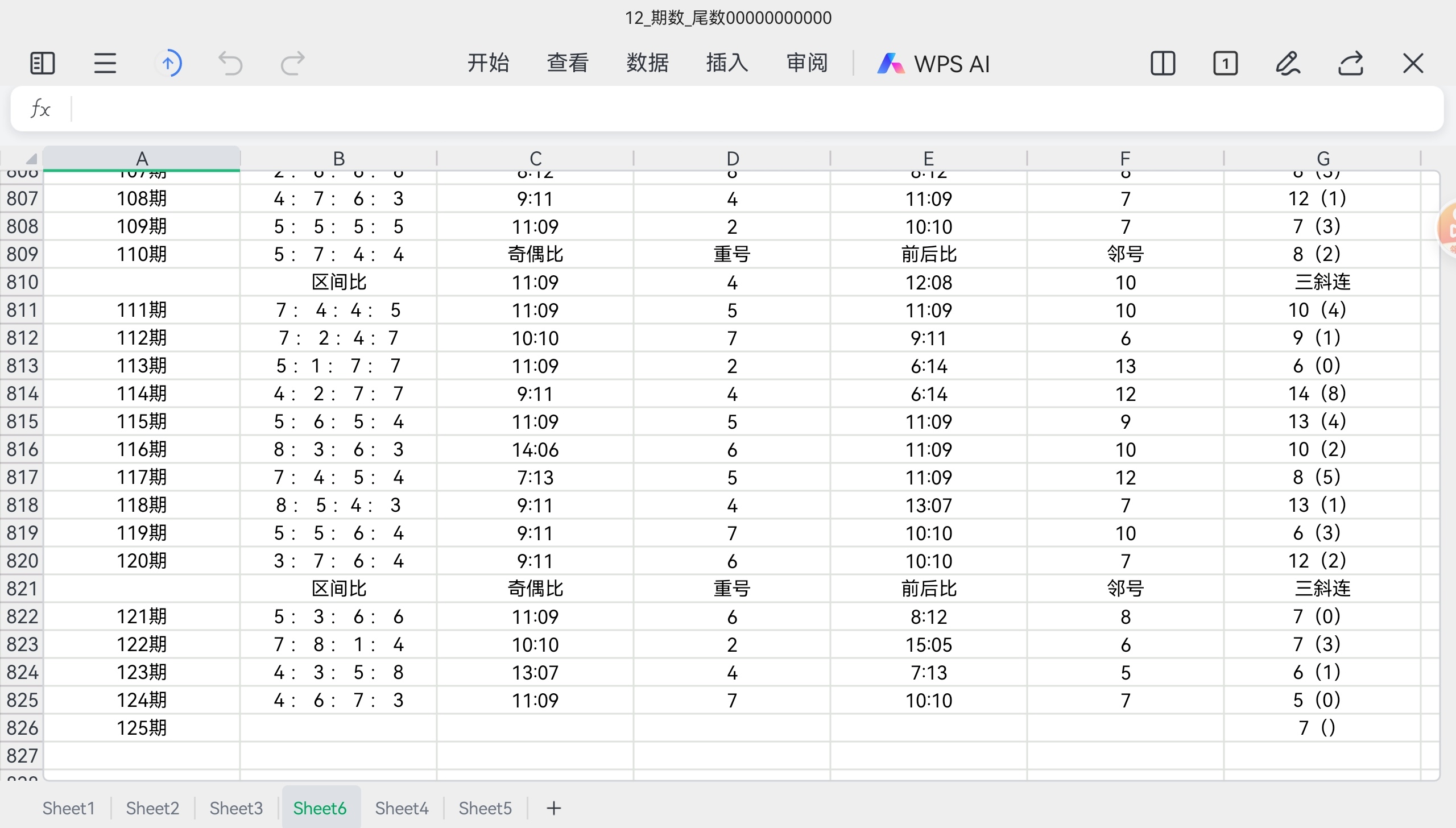Click the cloud upload sync icon
This screenshot has height=828, width=1456.
pos(168,63)
